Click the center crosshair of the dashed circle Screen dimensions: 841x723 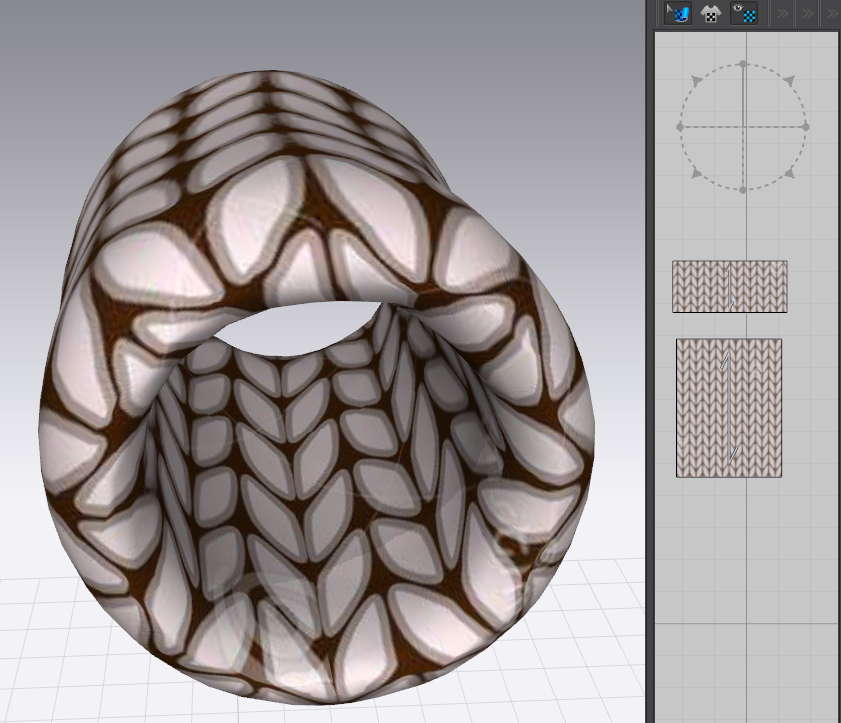(x=743, y=127)
